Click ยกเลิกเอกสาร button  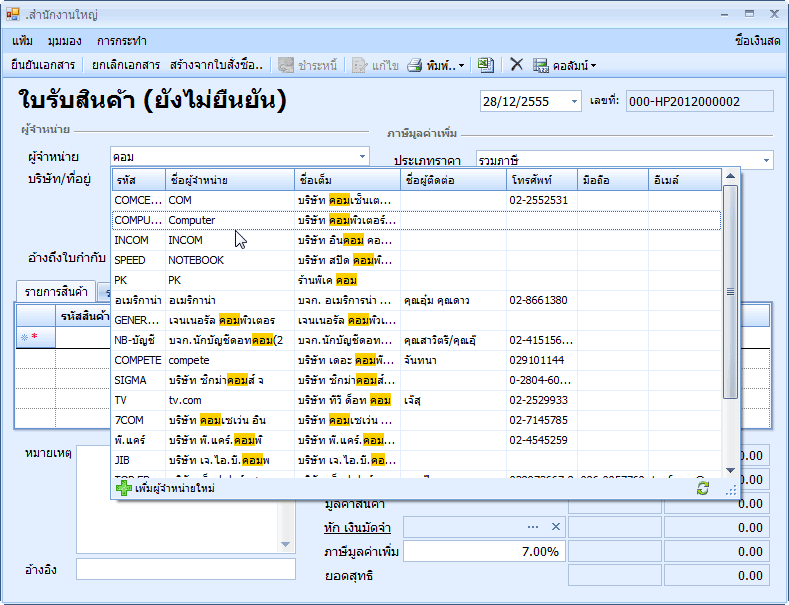click(x=125, y=65)
